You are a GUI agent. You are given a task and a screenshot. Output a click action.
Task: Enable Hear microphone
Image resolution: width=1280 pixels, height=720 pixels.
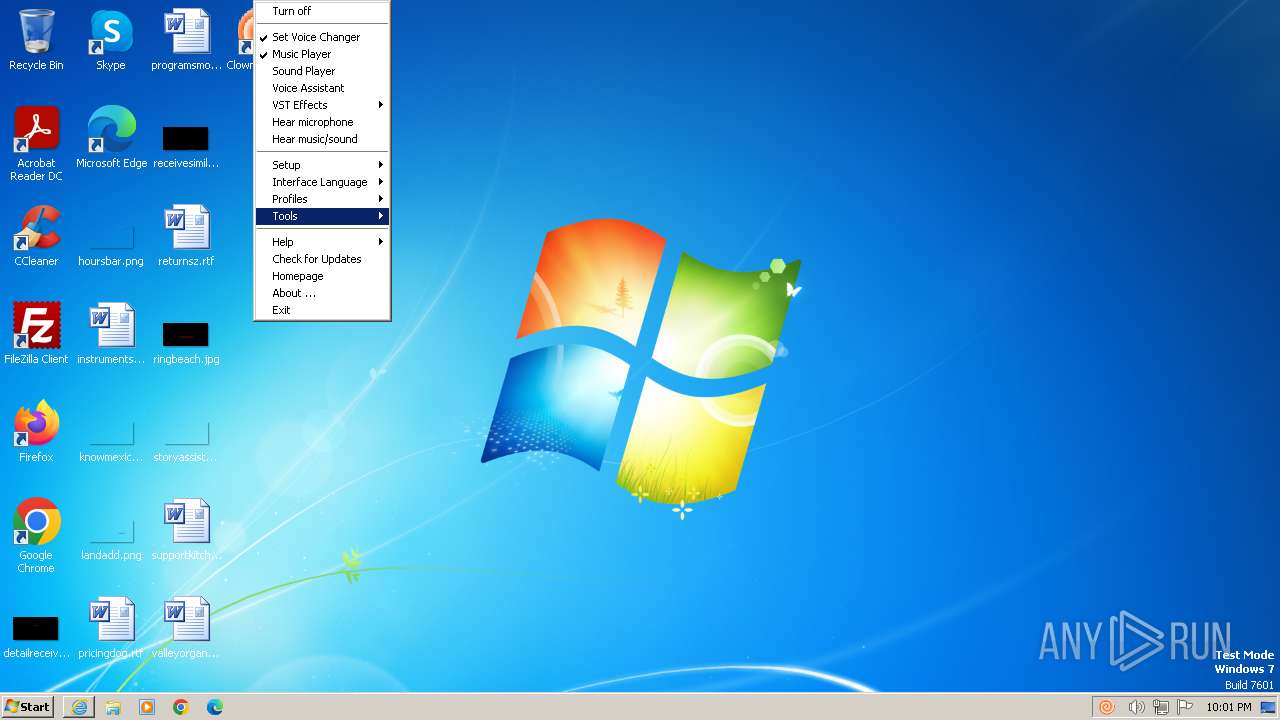[x=322, y=122]
